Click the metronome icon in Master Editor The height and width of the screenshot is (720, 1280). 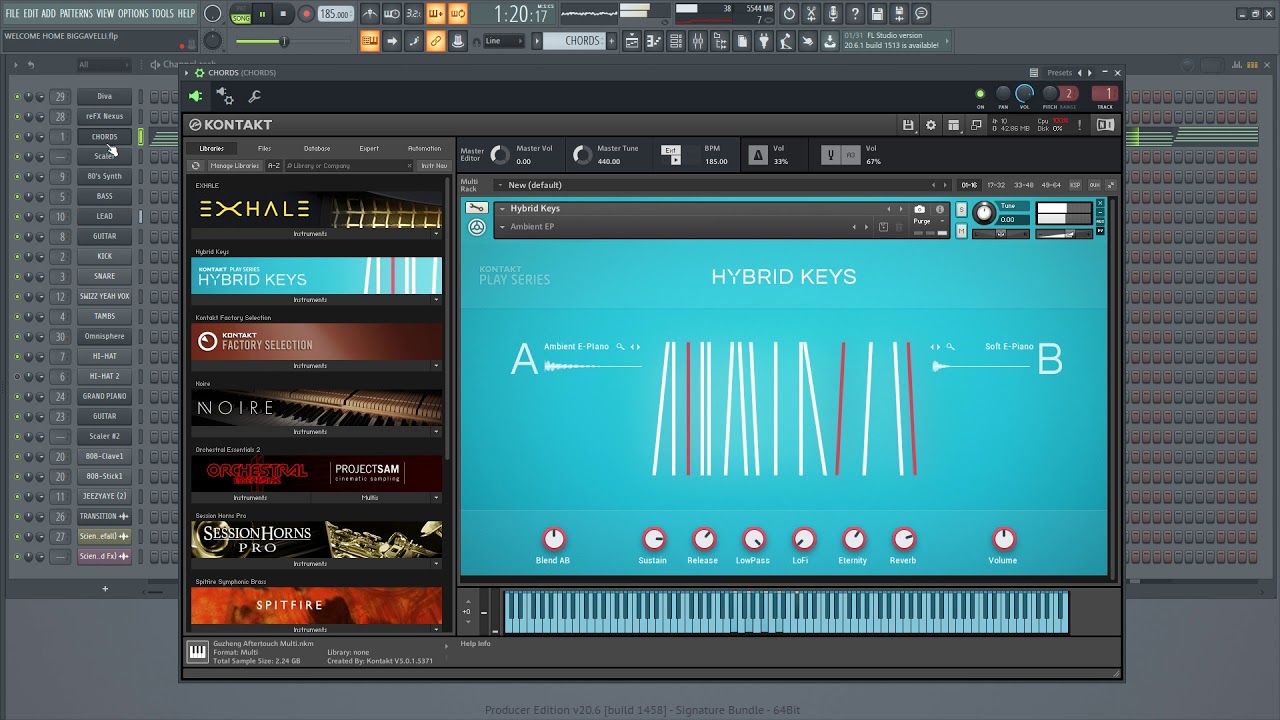tap(758, 155)
